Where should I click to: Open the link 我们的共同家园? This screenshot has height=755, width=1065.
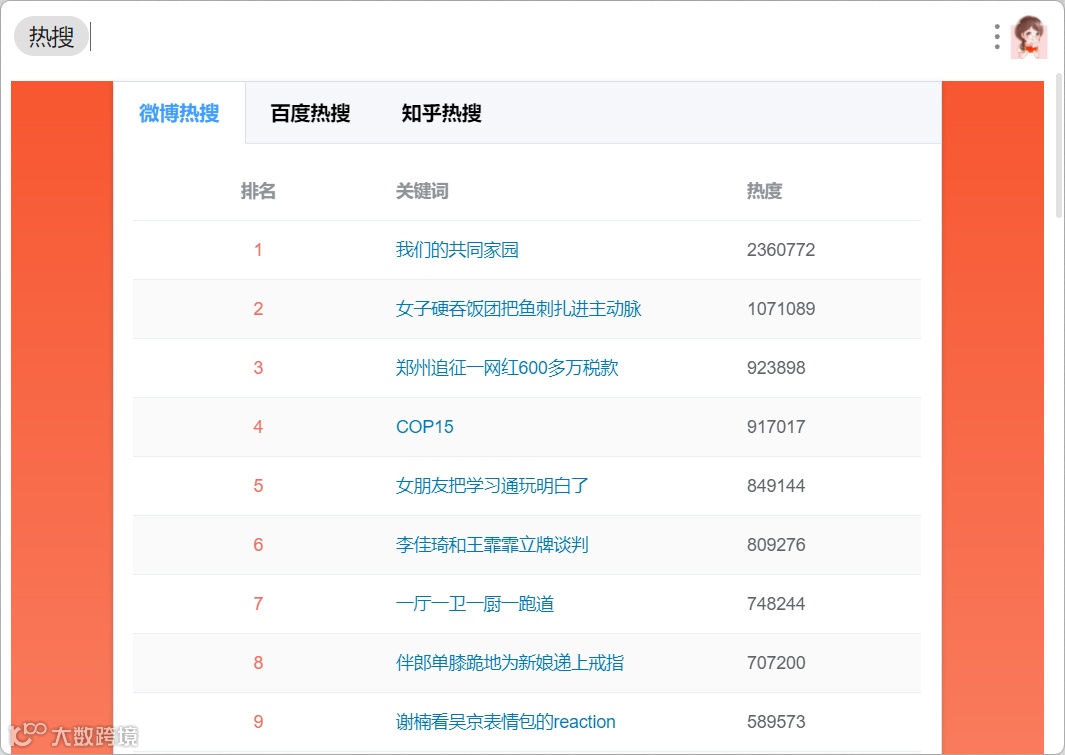(x=457, y=250)
